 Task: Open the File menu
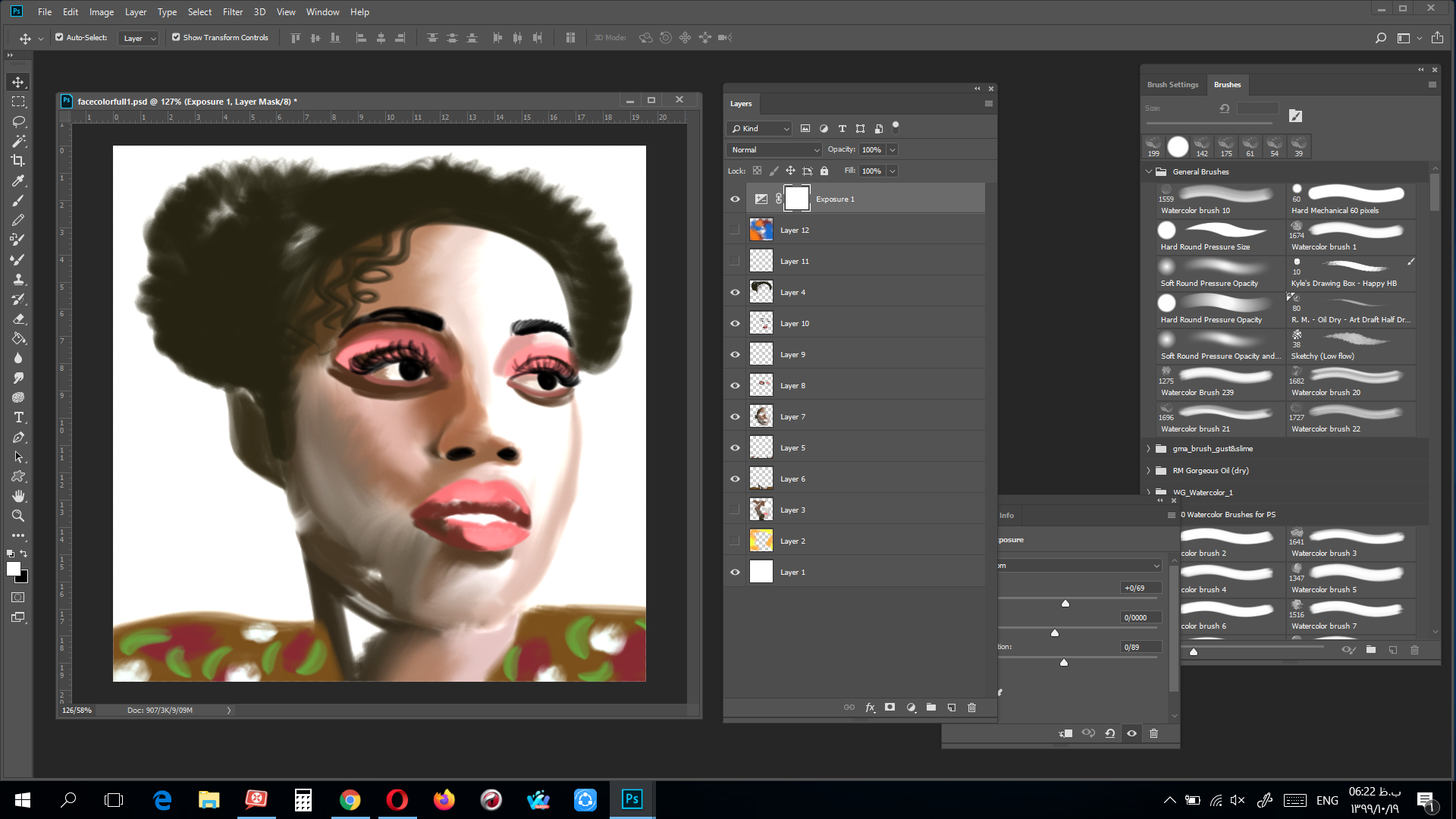coord(45,12)
